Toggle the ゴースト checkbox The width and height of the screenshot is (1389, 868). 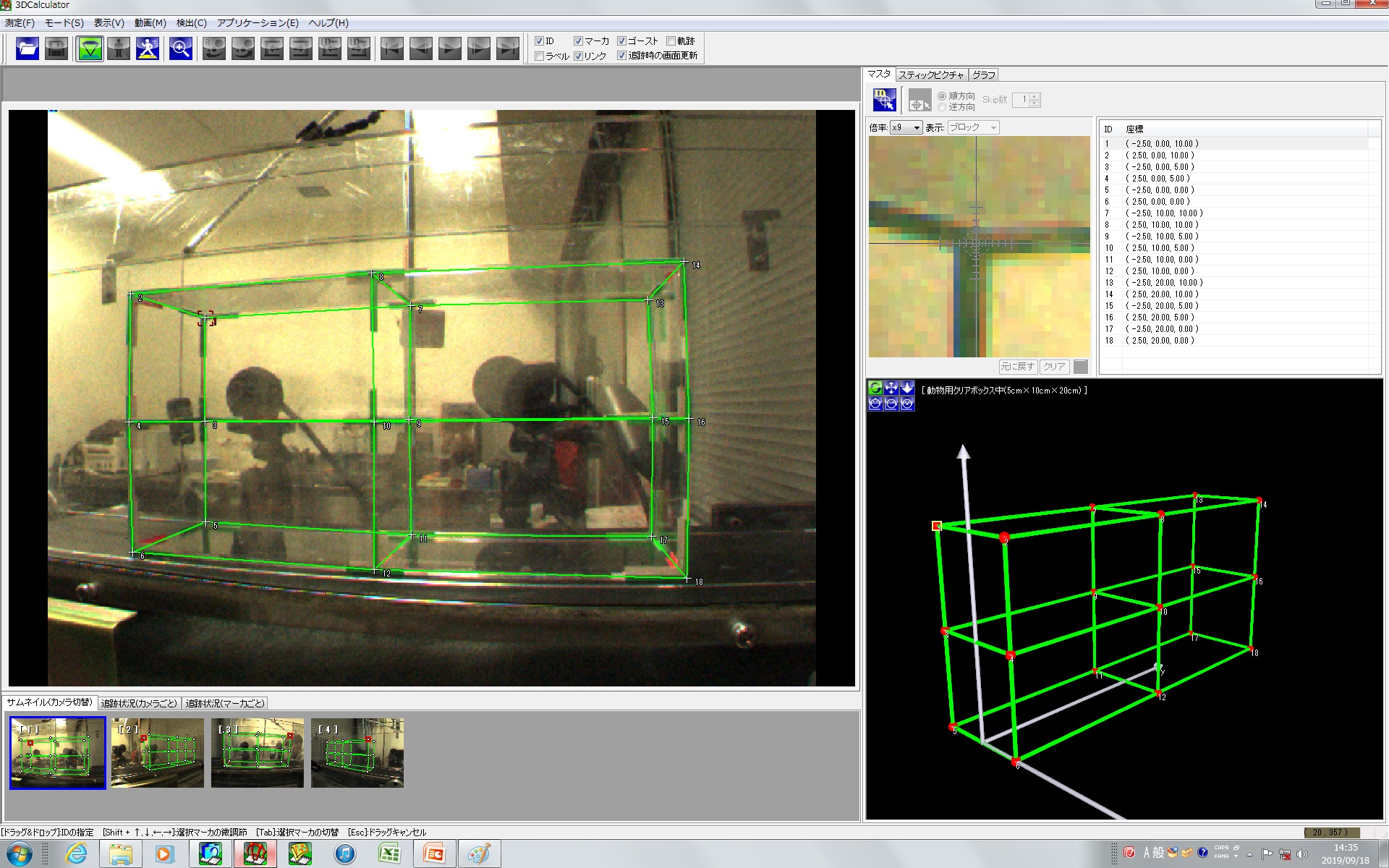(621, 41)
